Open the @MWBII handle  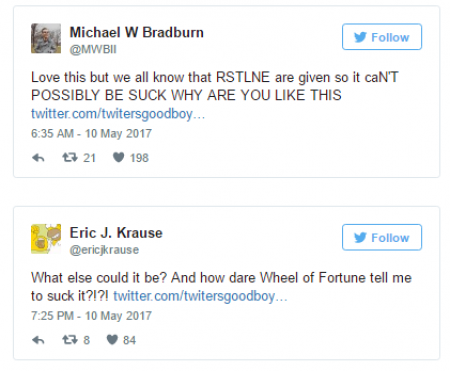point(93,49)
